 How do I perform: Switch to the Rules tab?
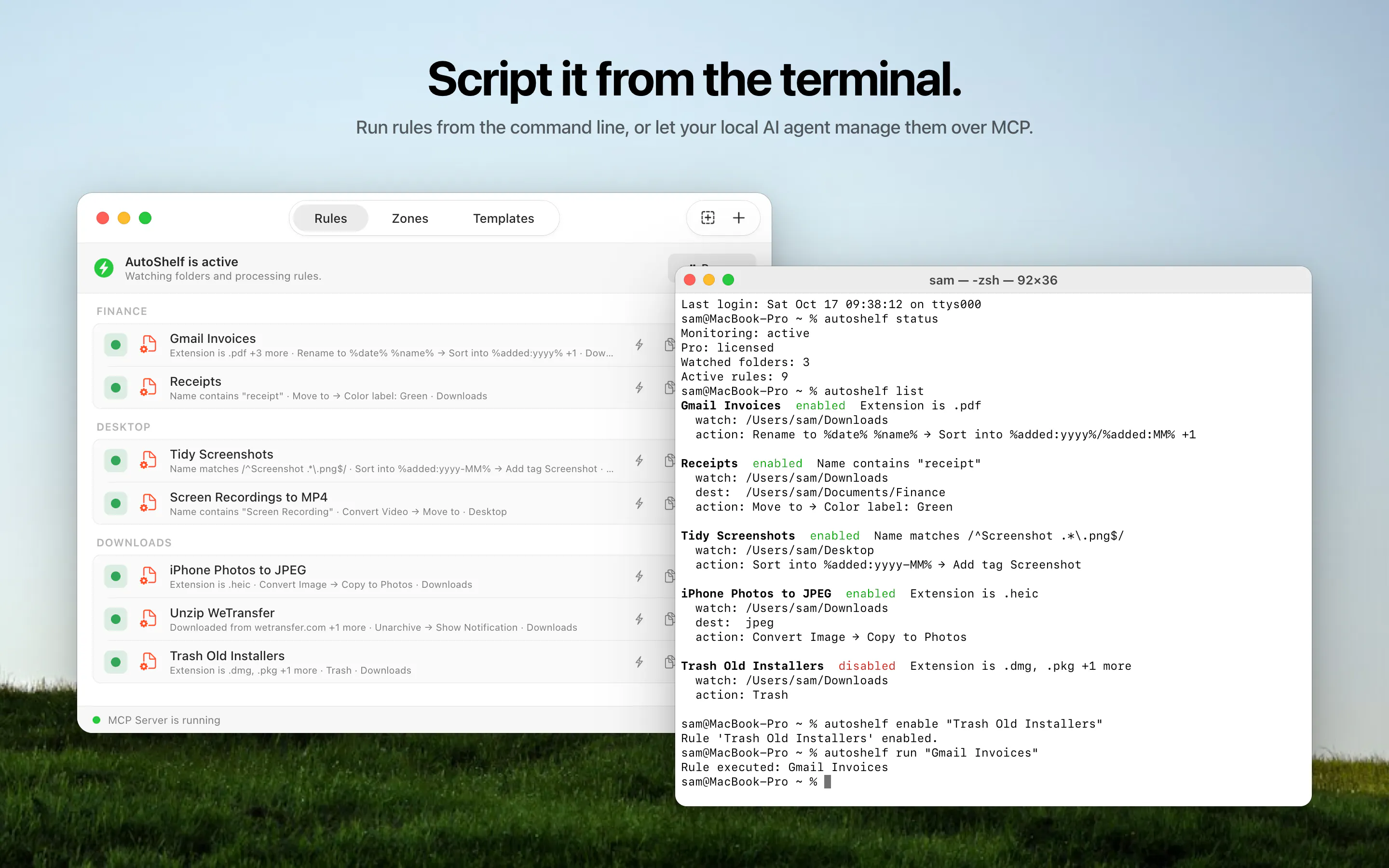330,218
